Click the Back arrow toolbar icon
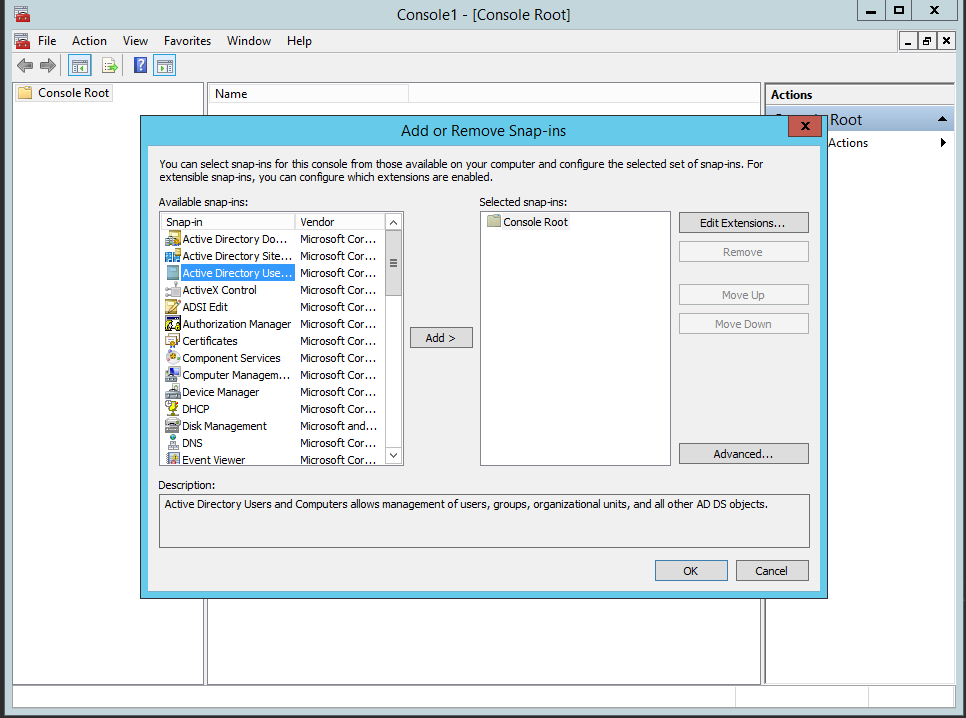Image resolution: width=966 pixels, height=718 pixels. (25, 65)
